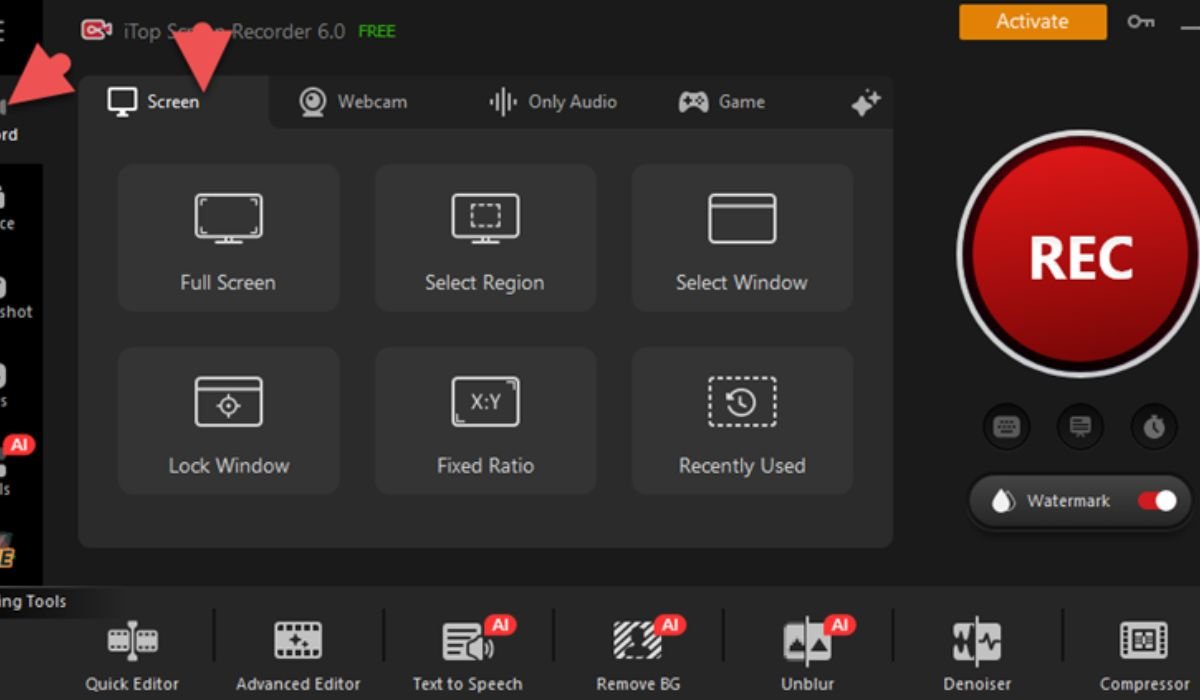Image resolution: width=1200 pixels, height=700 pixels.
Task: Launch the Unblur AI tool
Action: (808, 655)
